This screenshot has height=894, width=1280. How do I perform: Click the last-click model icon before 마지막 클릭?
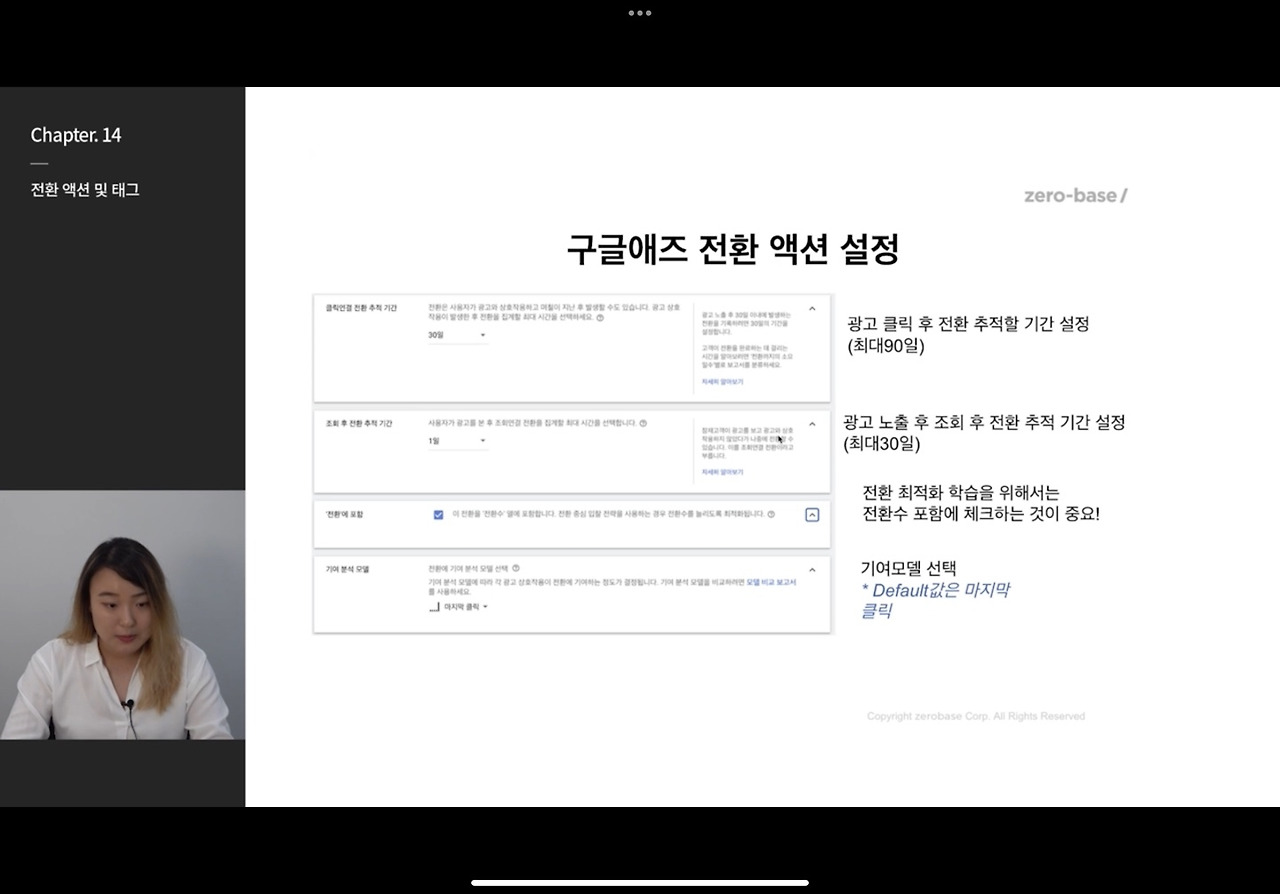[x=434, y=607]
